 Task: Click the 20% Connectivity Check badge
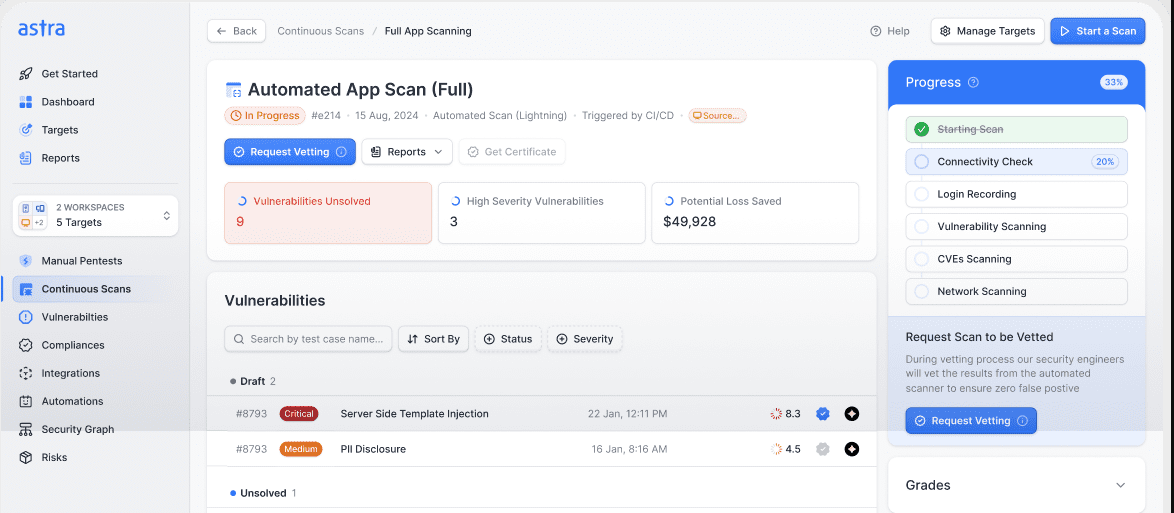(1105, 162)
